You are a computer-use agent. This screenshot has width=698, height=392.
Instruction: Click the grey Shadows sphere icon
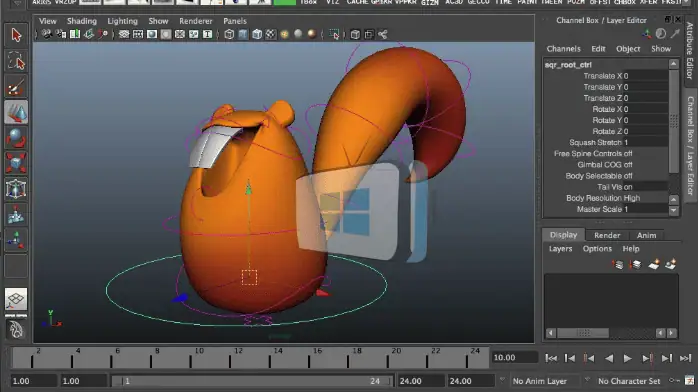(298, 34)
